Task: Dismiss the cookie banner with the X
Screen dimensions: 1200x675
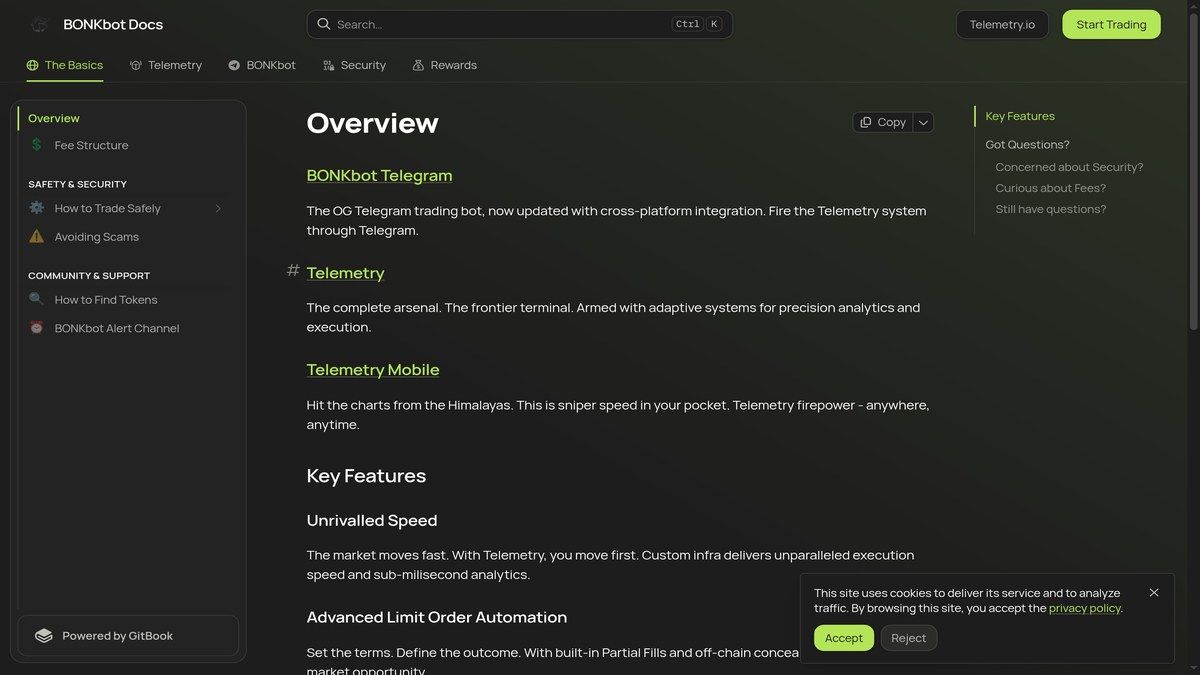Action: point(1153,591)
